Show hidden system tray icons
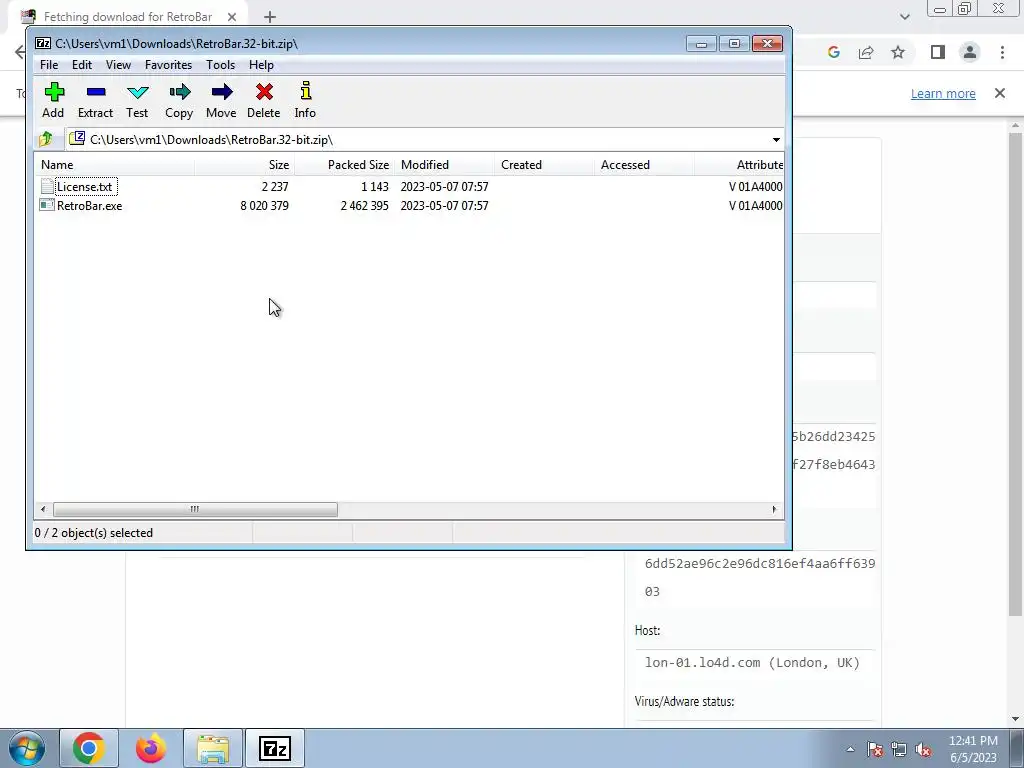The image size is (1024, 768). (x=850, y=749)
